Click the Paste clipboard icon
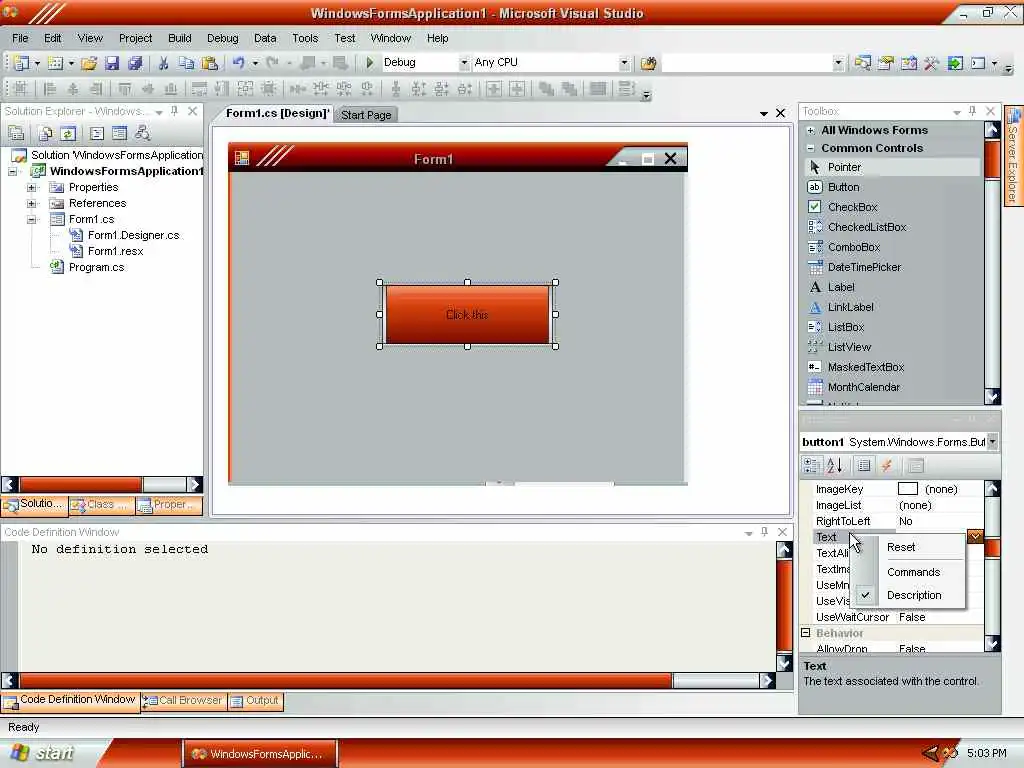 click(210, 63)
